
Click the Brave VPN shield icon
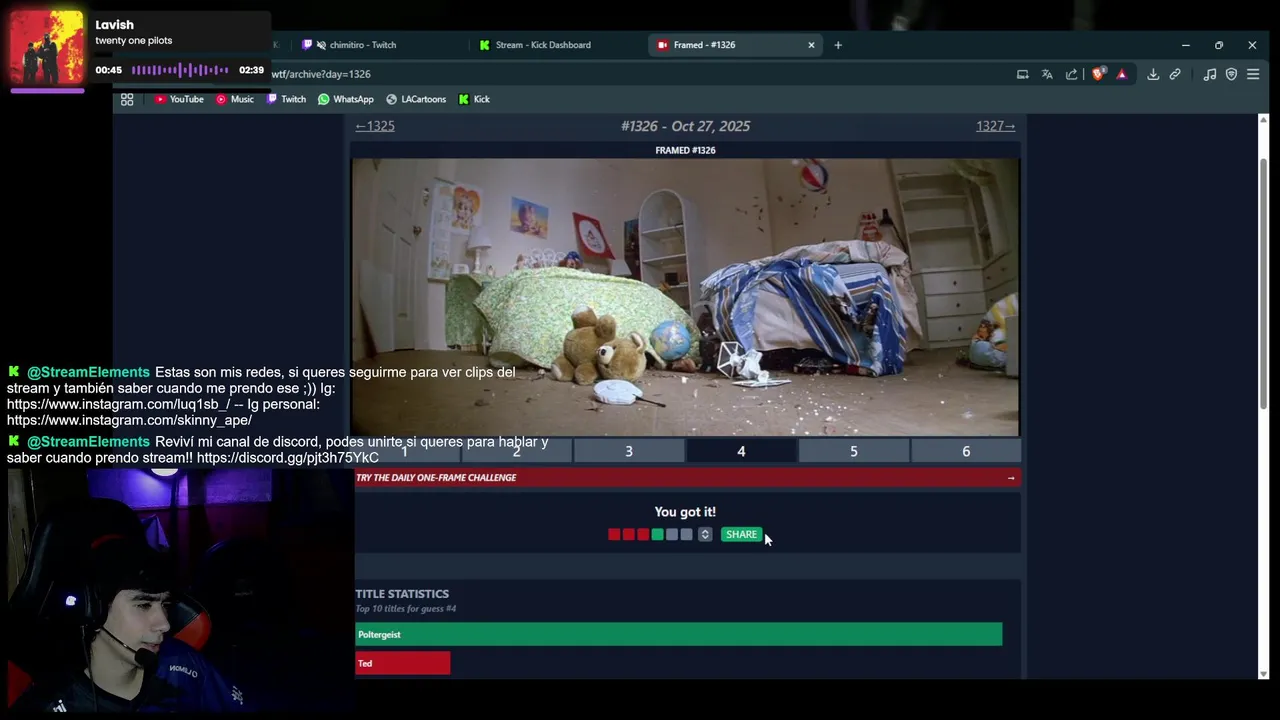pos(1231,74)
